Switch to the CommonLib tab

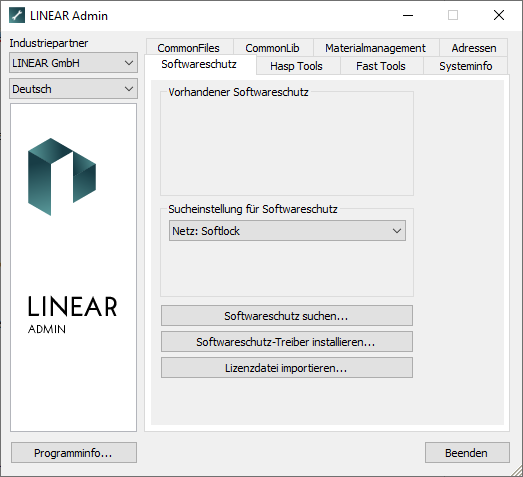(x=273, y=48)
